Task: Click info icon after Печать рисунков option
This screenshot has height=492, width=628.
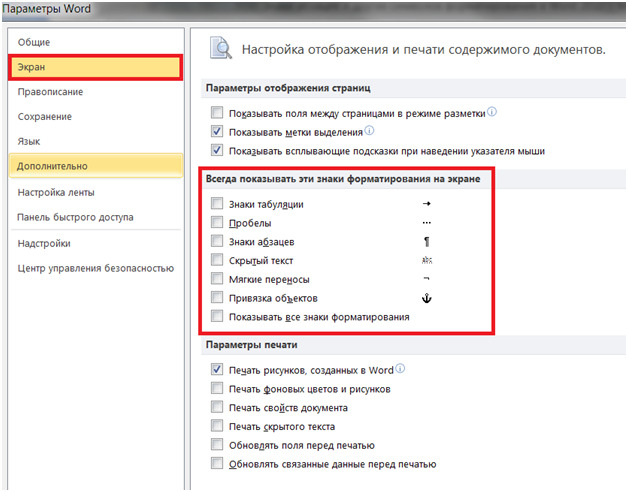Action: [400, 369]
